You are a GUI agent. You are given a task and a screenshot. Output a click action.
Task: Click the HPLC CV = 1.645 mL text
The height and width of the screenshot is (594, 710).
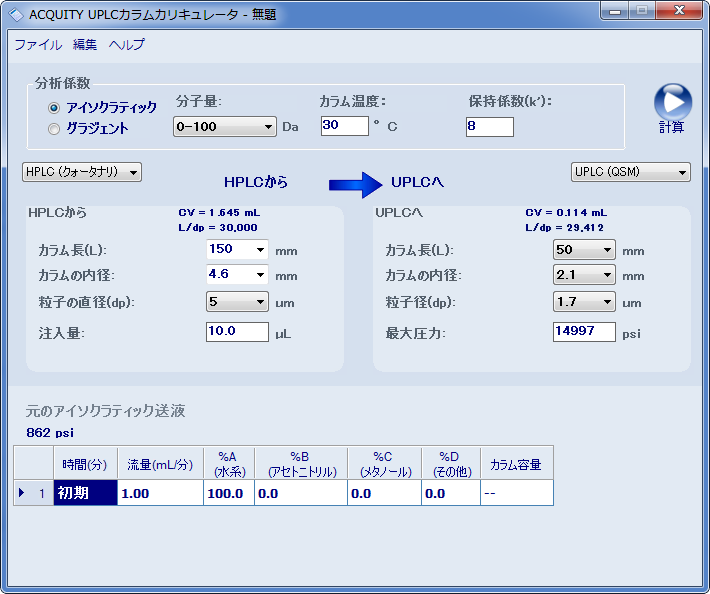(219, 212)
